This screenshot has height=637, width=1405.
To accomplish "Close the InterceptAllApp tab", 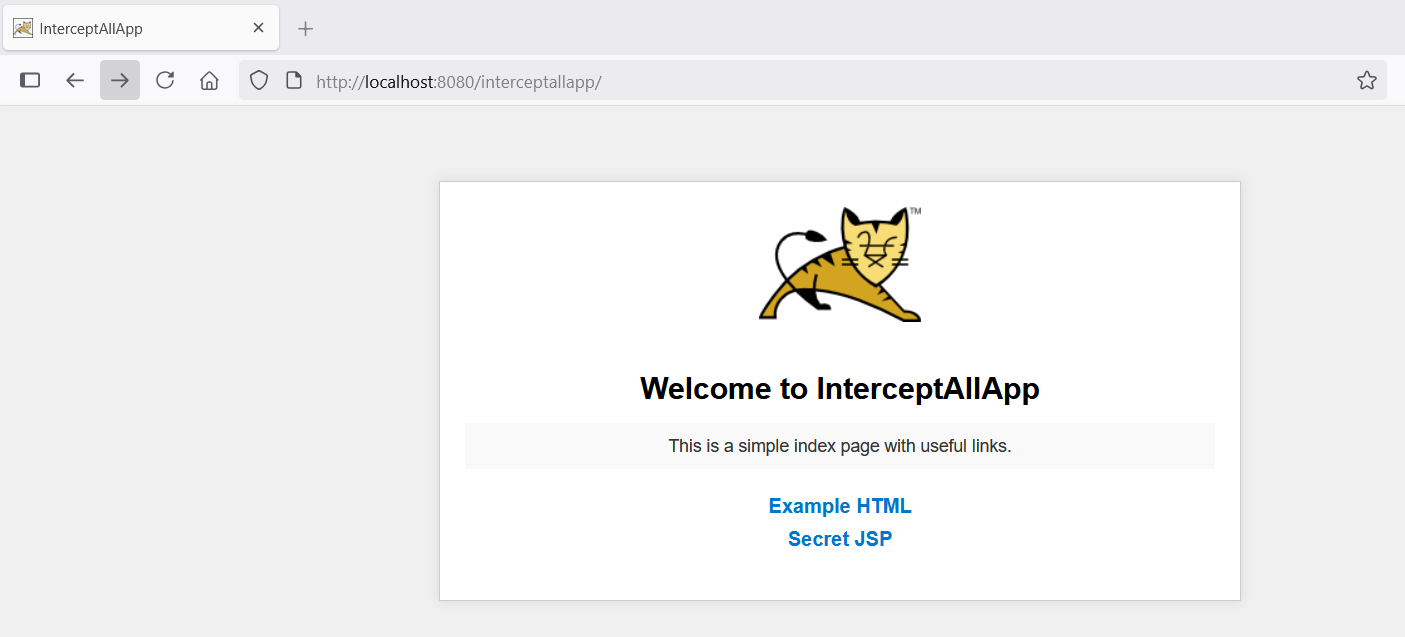I will click(258, 28).
